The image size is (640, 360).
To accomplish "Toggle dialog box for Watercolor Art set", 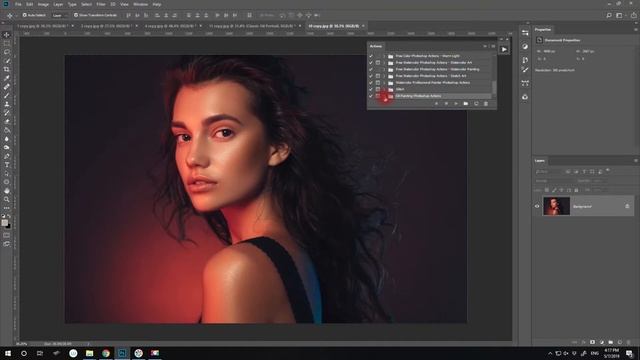I will click(x=378, y=62).
